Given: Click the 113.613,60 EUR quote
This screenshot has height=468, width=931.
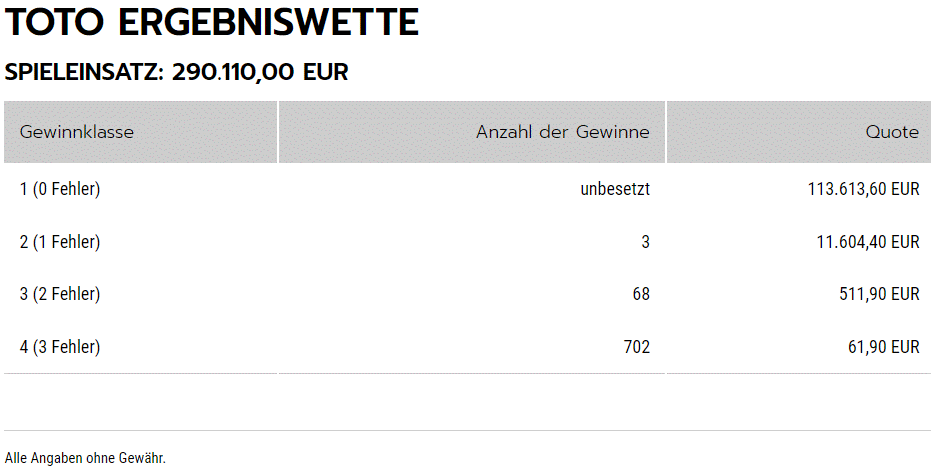Looking at the screenshot, I should [x=863, y=189].
